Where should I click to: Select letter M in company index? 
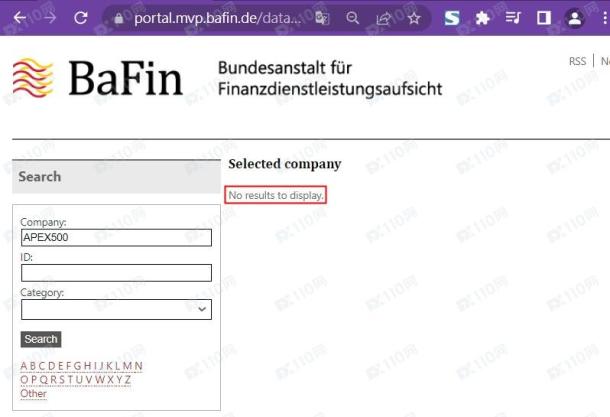click(x=127, y=366)
